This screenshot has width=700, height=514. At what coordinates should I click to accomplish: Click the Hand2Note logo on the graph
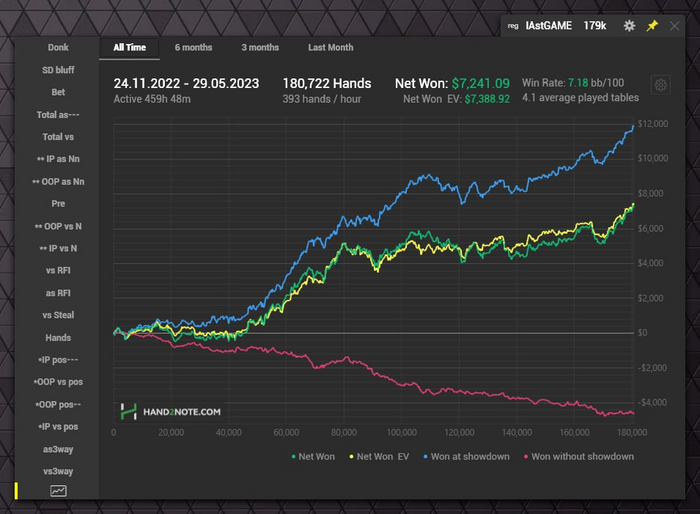tap(171, 412)
